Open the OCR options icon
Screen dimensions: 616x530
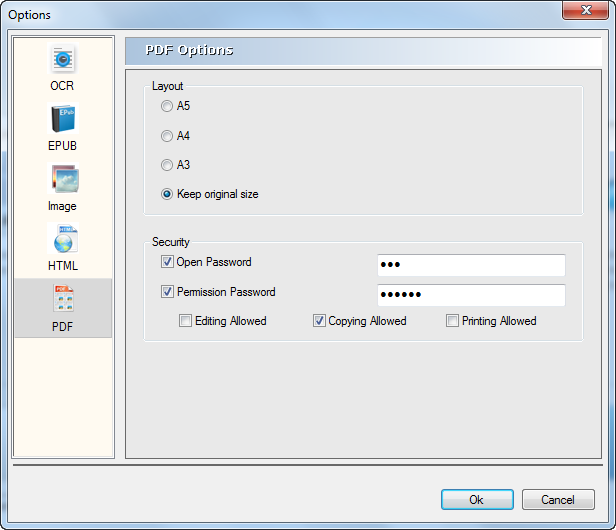pyautogui.click(x=63, y=59)
